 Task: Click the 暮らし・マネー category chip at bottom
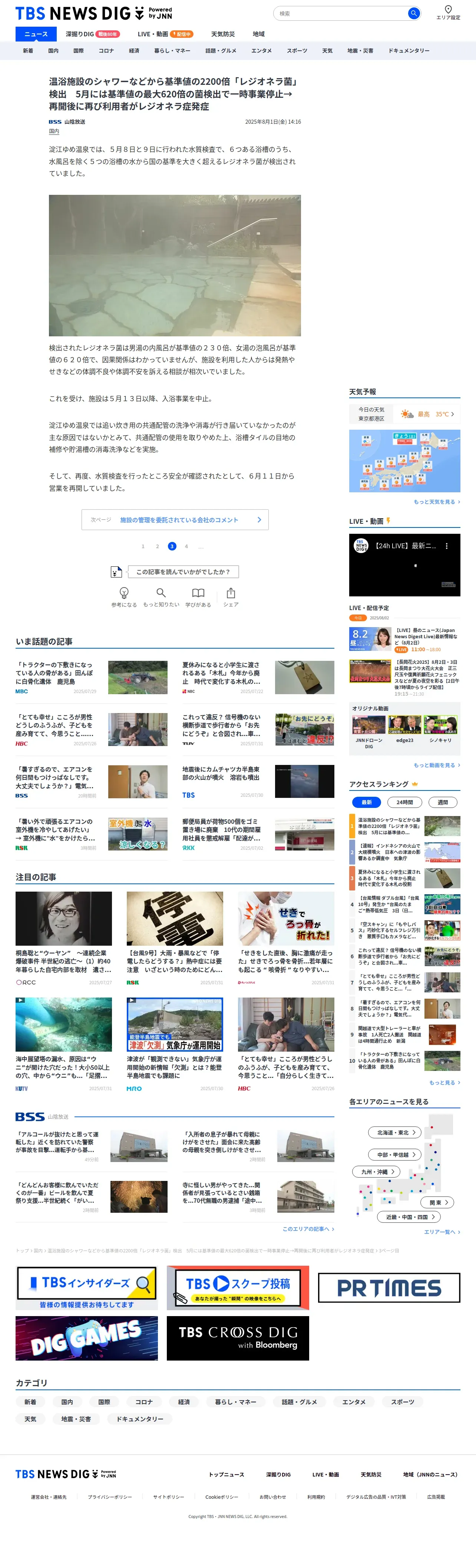[x=236, y=1401]
